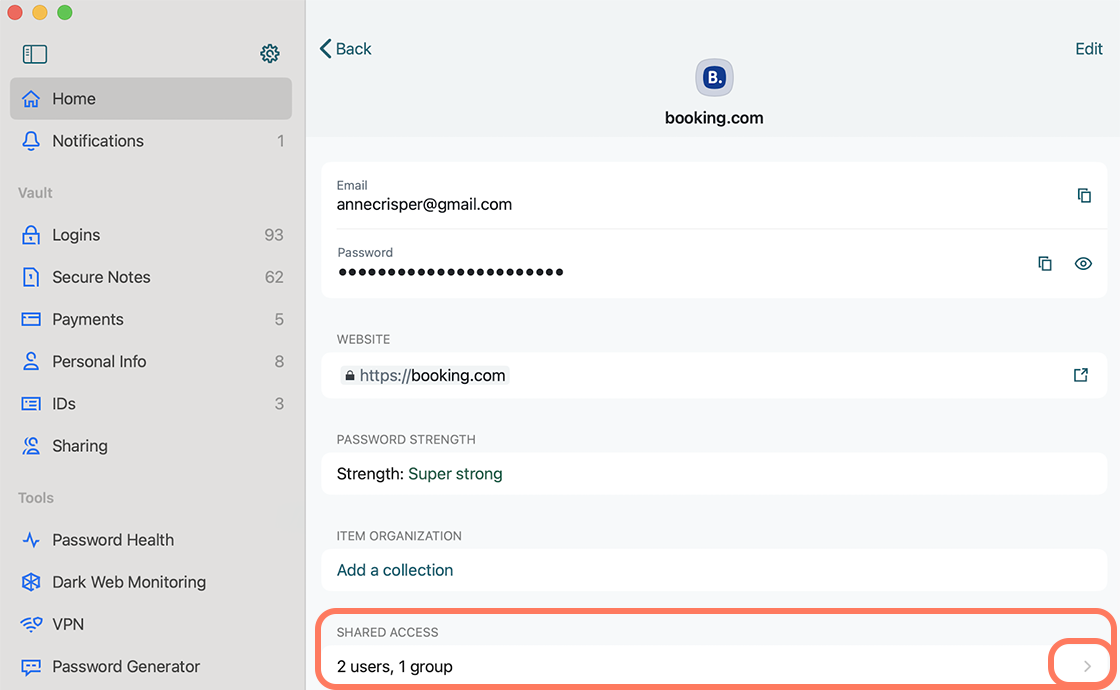Viewport: 1120px width, 690px height.
Task: Open Dark Web Monitoring label
Action: [x=129, y=582]
